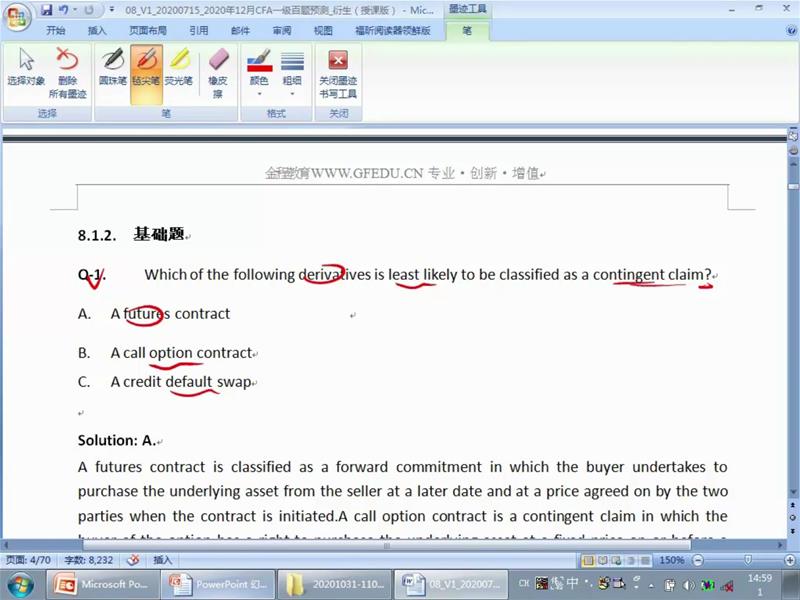Click the horizontal scrollbar thumb
Screen dimensions: 800x600
(386, 545)
